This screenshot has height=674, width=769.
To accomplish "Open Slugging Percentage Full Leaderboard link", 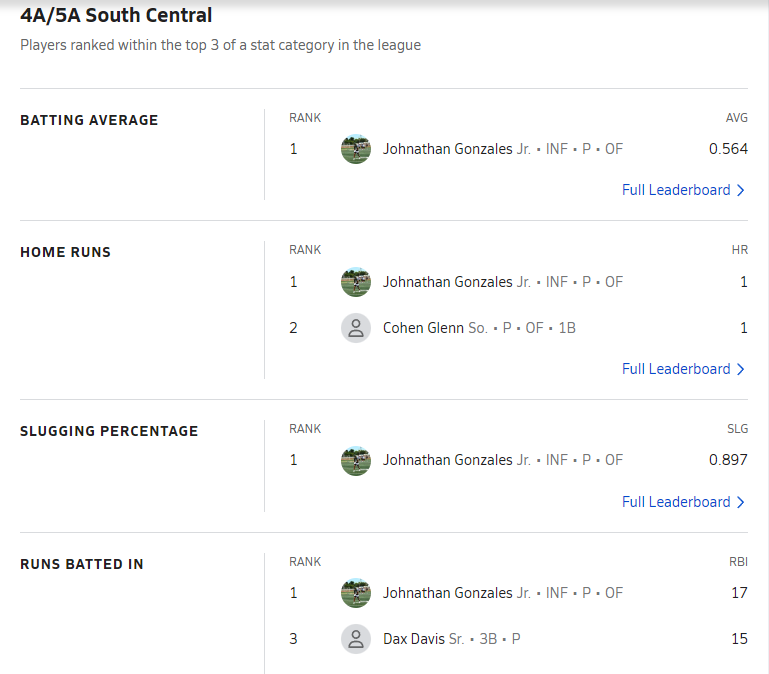I will (x=676, y=502).
